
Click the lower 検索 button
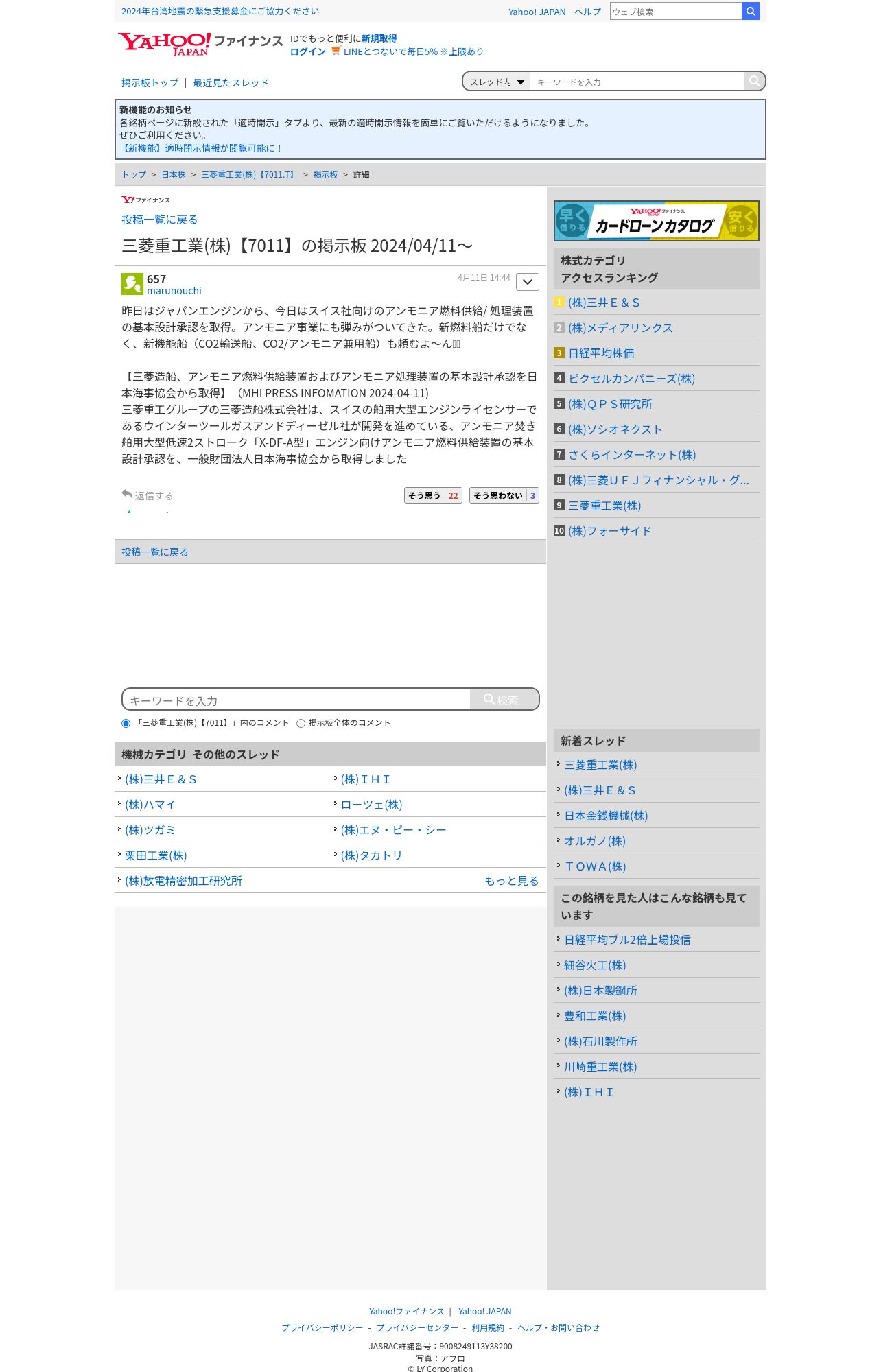(504, 700)
